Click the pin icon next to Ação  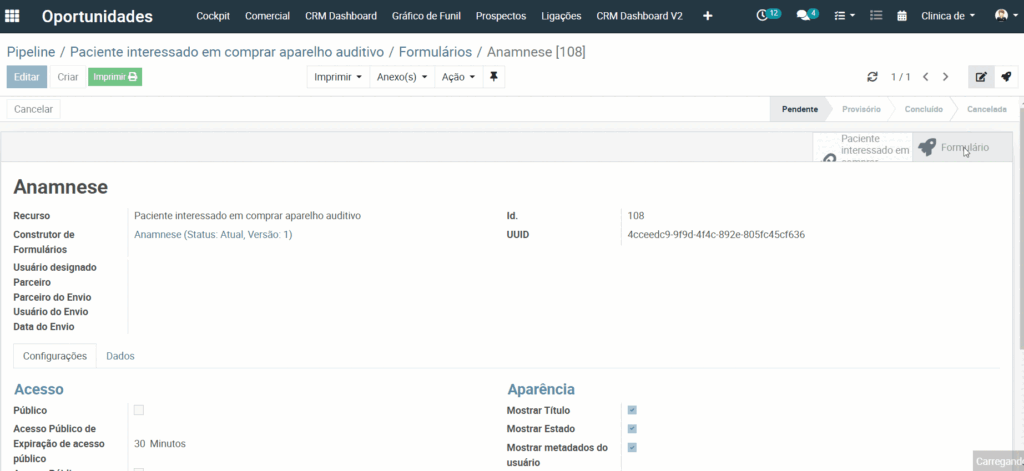pyautogui.click(x=494, y=77)
